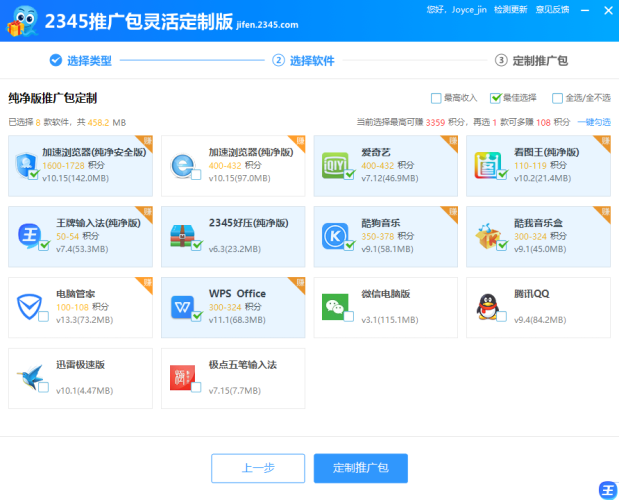Click the orange 赚 badge on 酷狗音乐
Image resolution: width=619 pixels, height=500 pixels.
coord(452,212)
